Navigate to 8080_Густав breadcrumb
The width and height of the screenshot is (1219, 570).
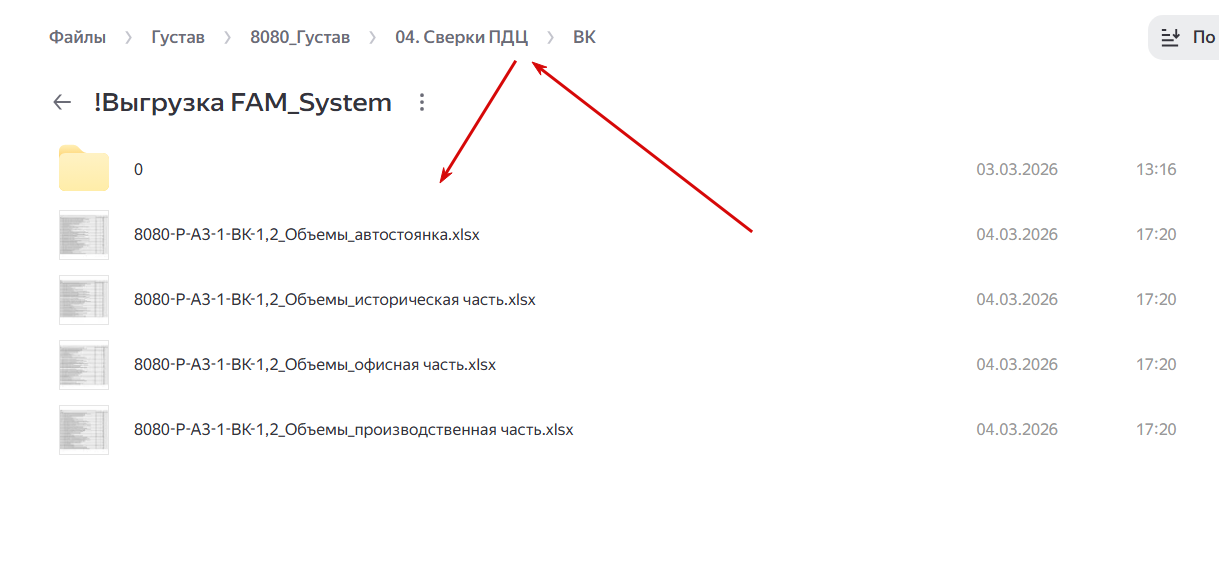[x=300, y=38]
